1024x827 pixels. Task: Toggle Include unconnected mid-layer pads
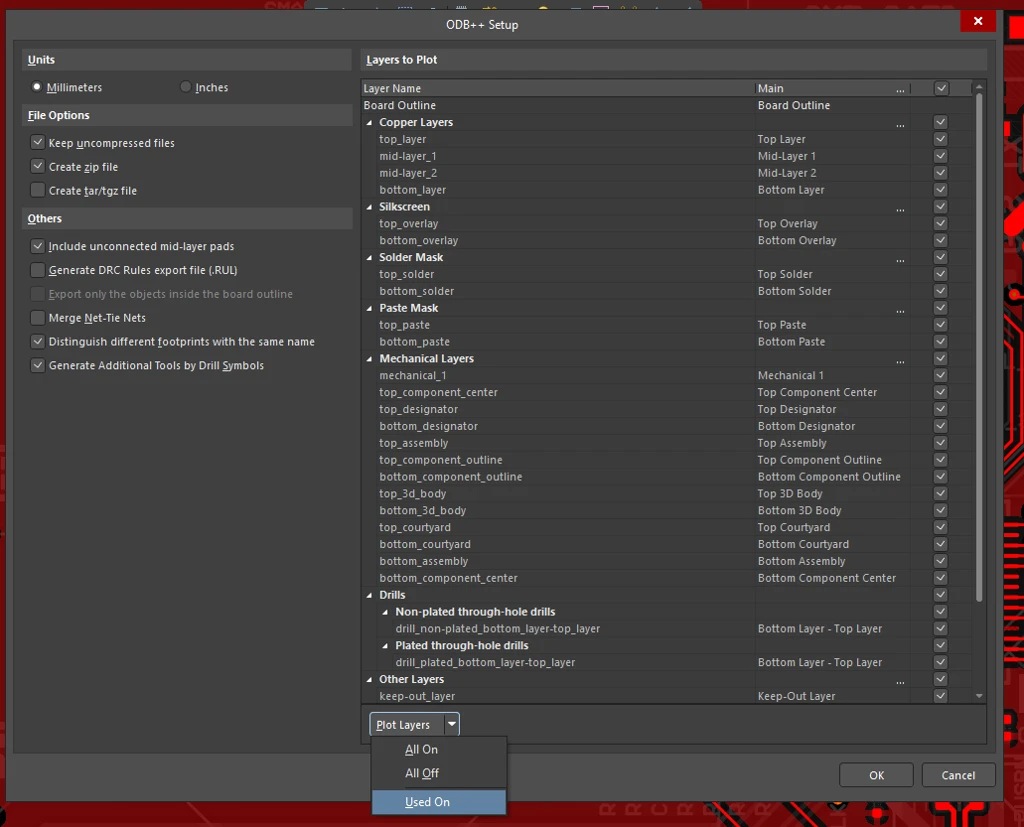click(38, 246)
